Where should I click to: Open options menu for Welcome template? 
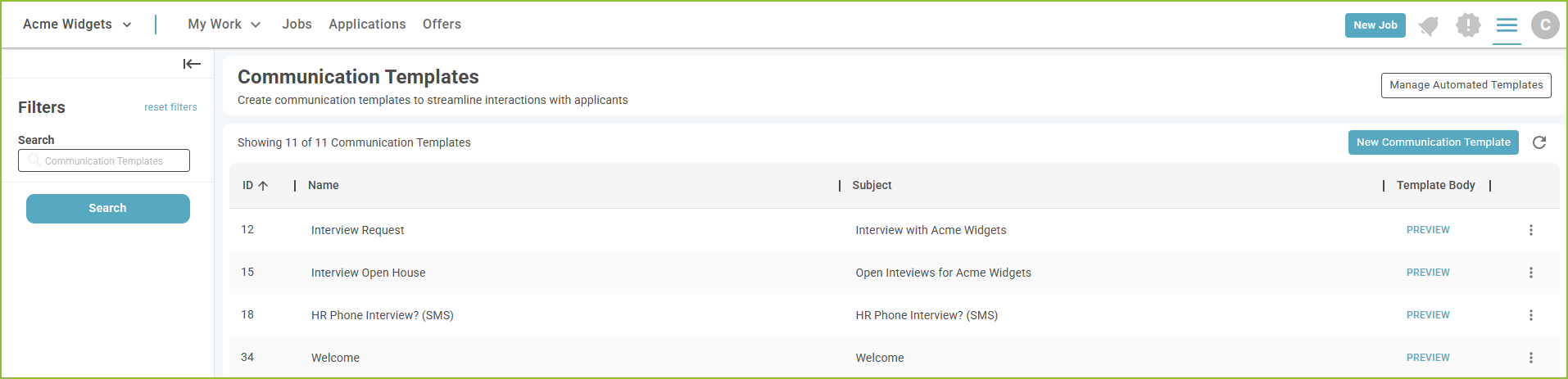(x=1530, y=358)
